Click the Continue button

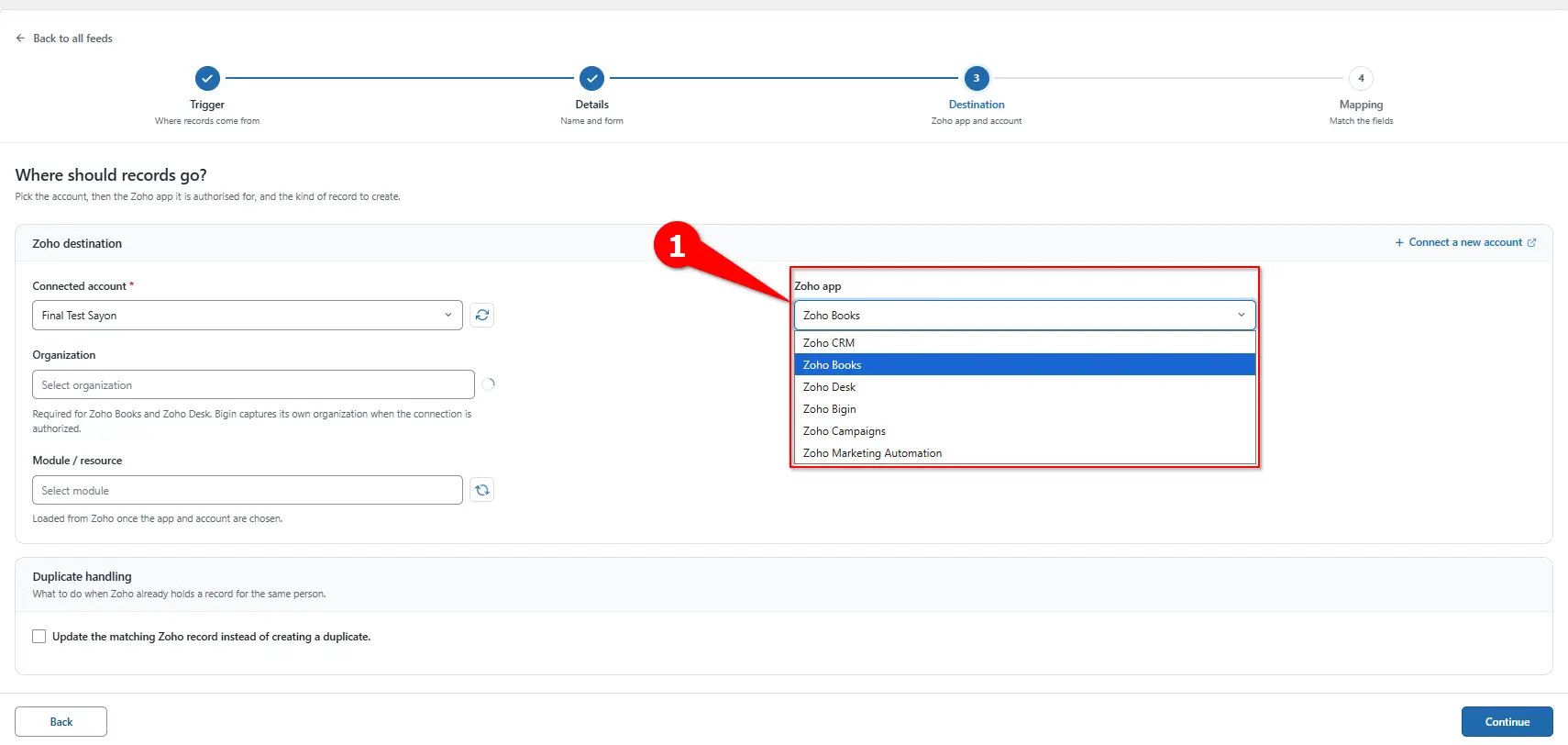(x=1507, y=722)
